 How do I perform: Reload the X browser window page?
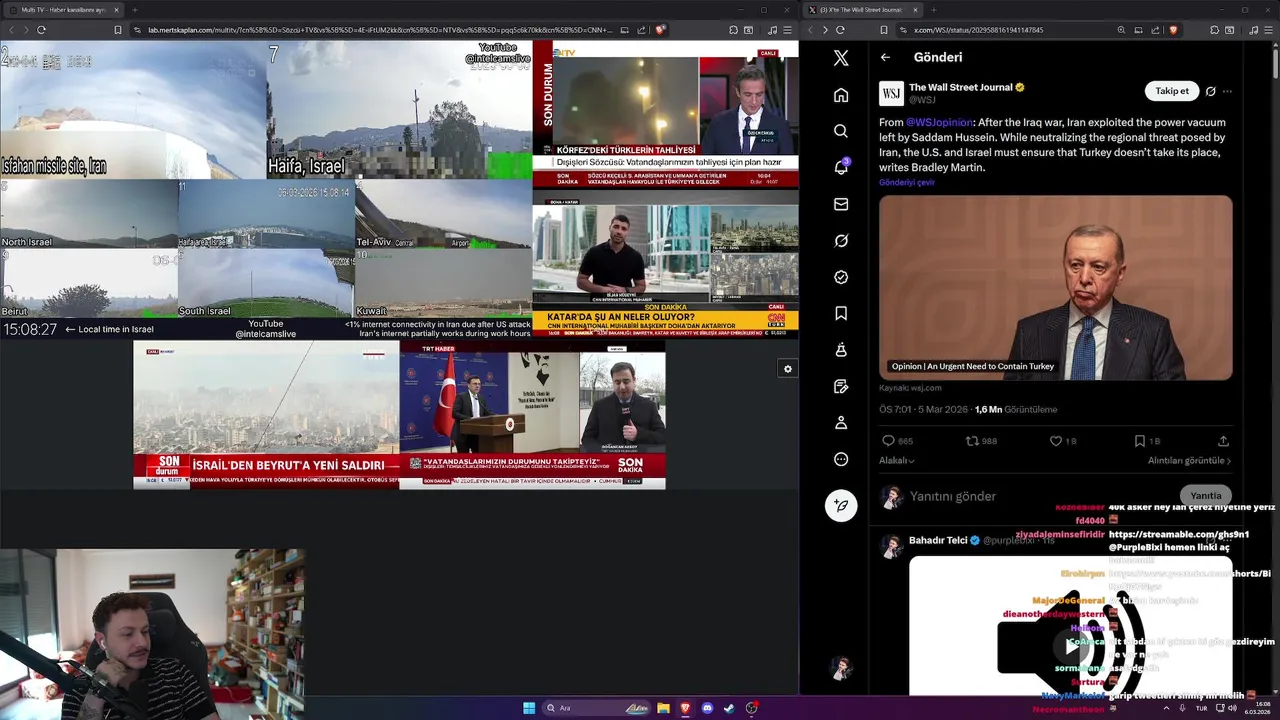tap(840, 30)
